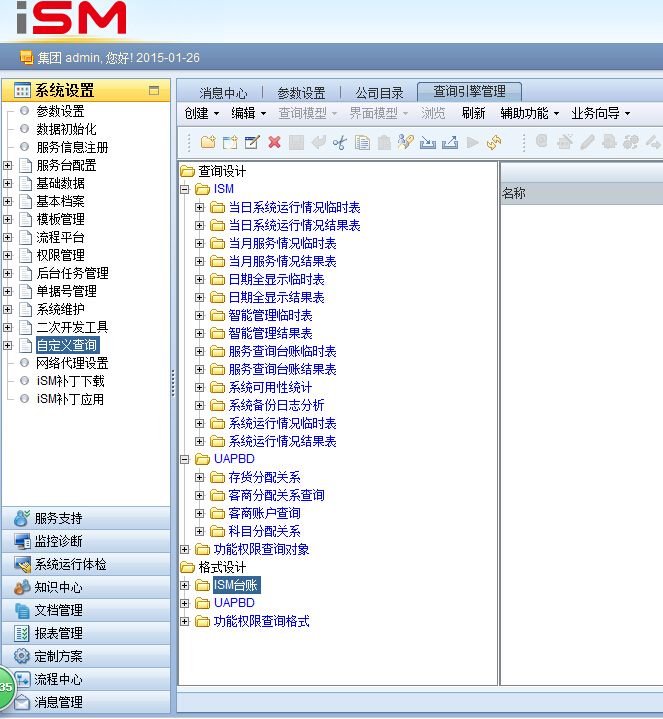Screen dimensions: 663x719
Task: Click the red X delete icon
Action: [274, 142]
